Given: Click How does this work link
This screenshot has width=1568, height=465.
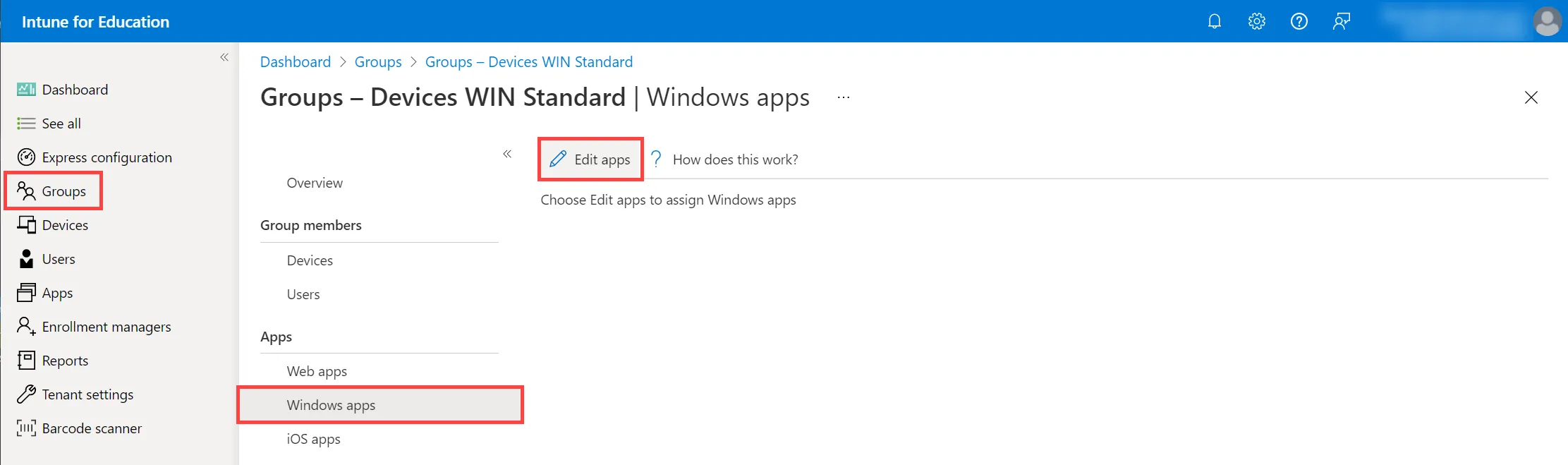Looking at the screenshot, I should point(736,159).
